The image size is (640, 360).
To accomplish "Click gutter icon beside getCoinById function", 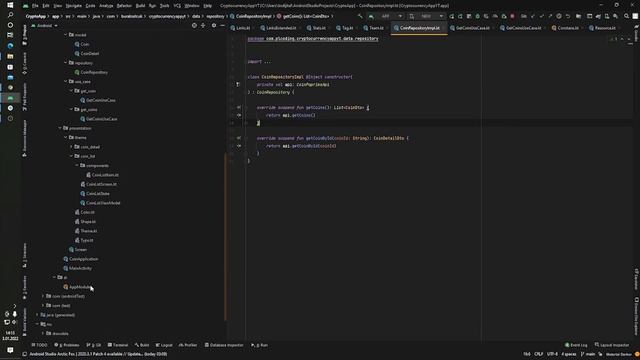I will 239,138.
